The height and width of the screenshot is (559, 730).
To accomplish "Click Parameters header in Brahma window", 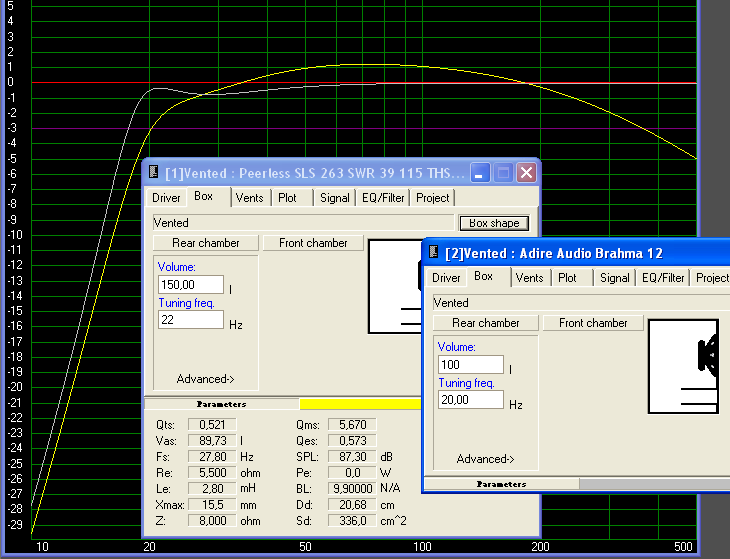I will tap(501, 484).
